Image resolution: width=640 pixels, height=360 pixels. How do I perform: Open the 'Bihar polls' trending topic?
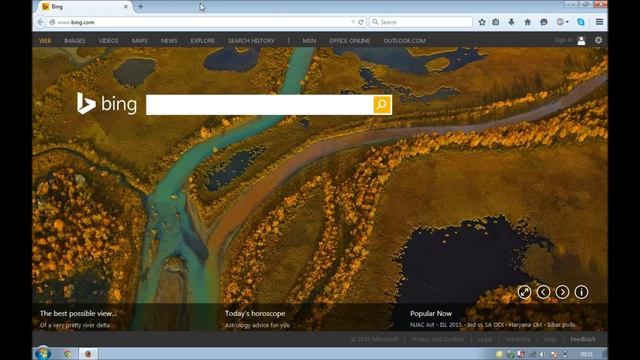point(561,325)
